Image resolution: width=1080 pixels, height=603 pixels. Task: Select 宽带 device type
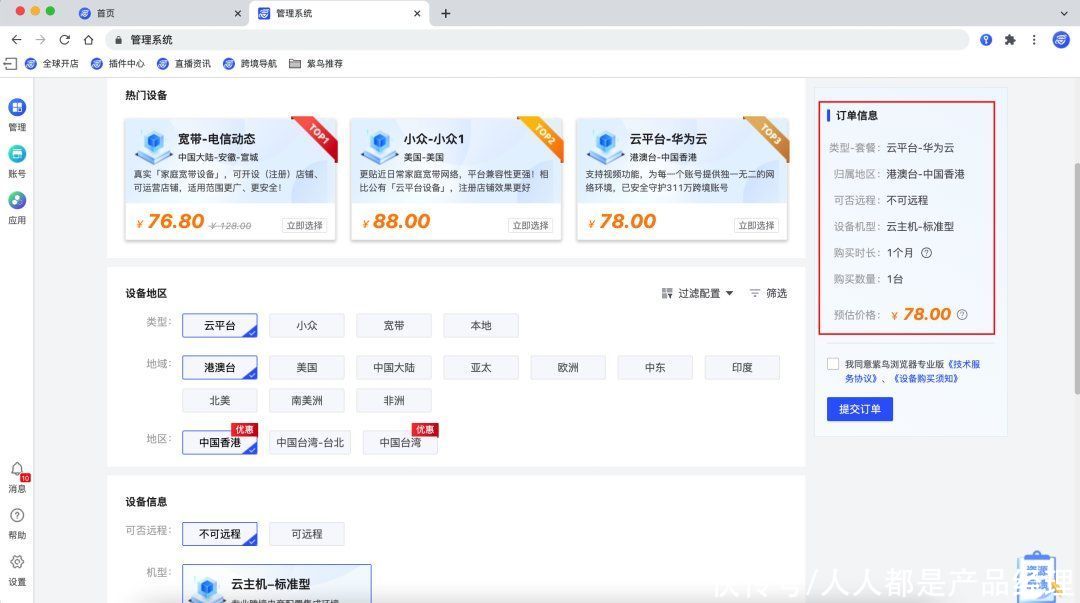coord(394,325)
